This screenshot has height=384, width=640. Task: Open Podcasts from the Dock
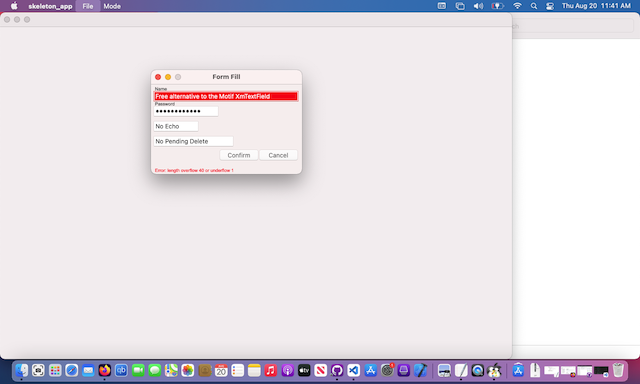pyautogui.click(x=287, y=370)
